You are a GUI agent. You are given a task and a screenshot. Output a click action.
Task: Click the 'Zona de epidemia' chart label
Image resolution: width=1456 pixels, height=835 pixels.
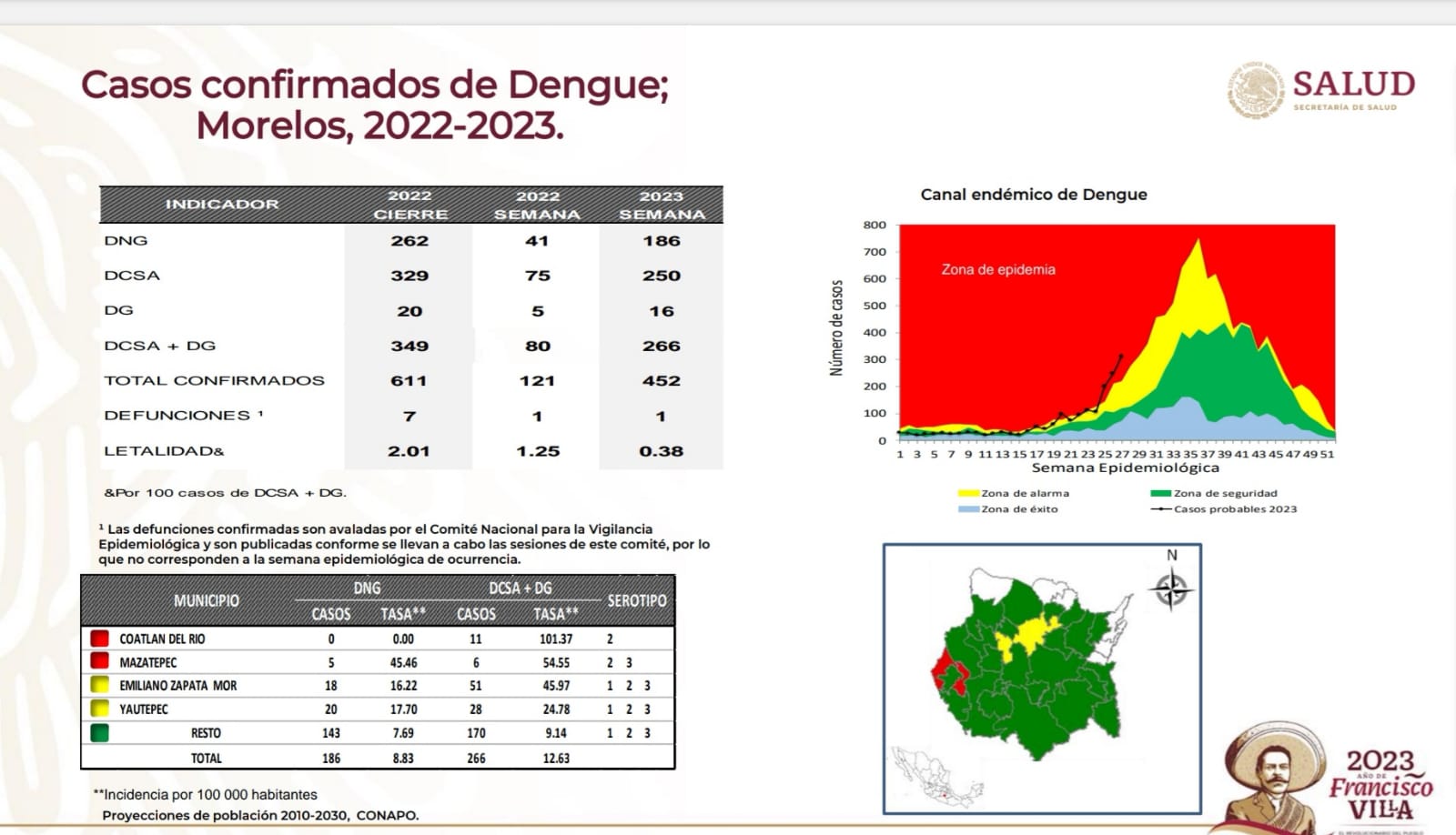pyautogui.click(x=998, y=270)
